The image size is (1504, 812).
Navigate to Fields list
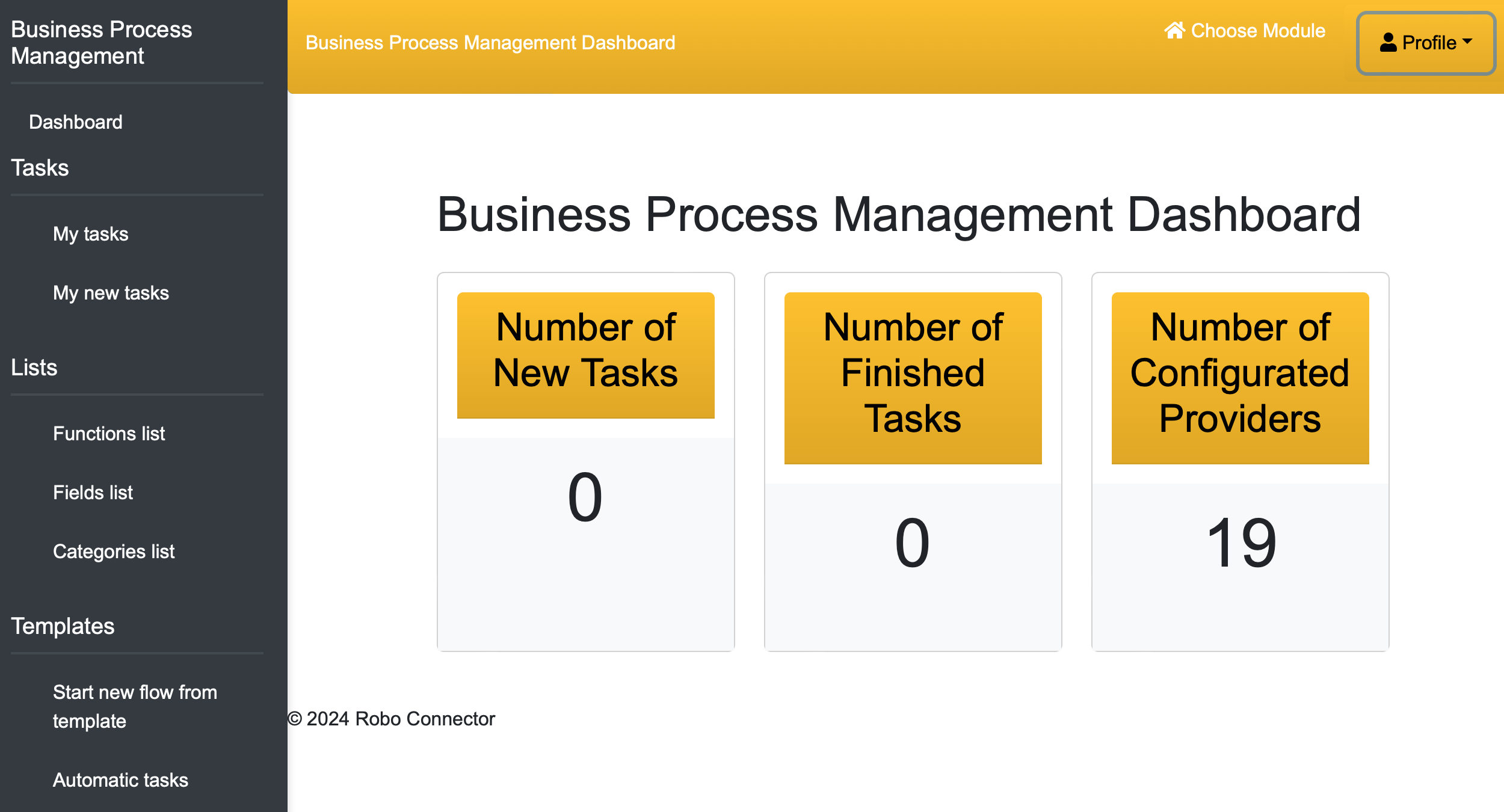93,493
